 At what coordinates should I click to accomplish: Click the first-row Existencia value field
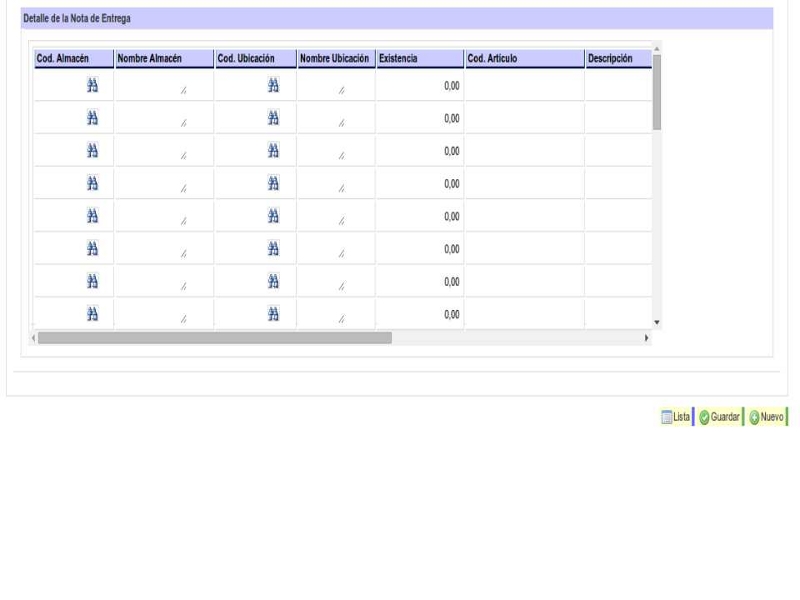pyautogui.click(x=419, y=87)
